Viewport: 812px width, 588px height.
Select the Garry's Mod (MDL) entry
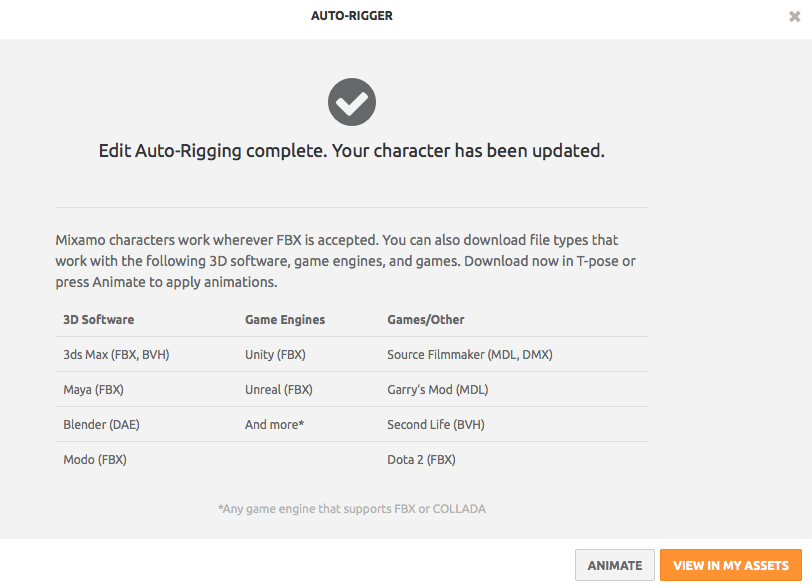438,390
